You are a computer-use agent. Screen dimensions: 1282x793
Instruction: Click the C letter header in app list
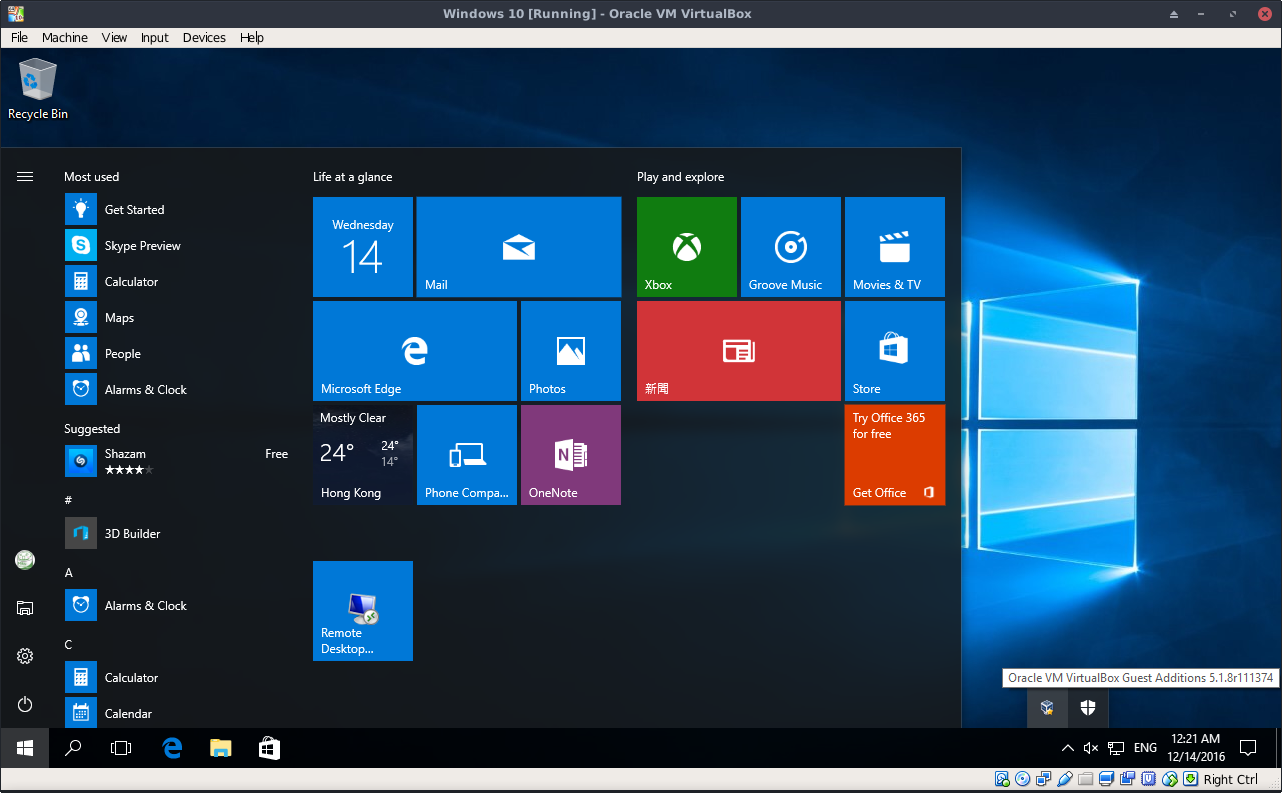[x=68, y=645]
